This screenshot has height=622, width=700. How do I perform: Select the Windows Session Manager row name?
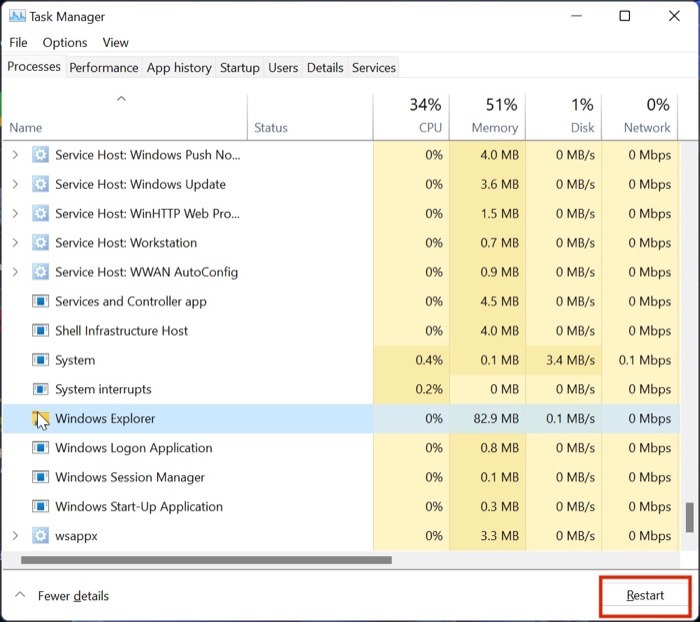[130, 477]
